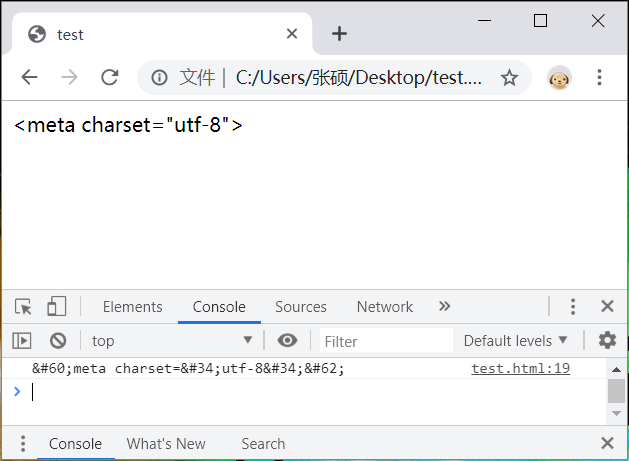Bookmark this page with the star icon
Image resolution: width=629 pixels, height=461 pixels.
point(509,78)
